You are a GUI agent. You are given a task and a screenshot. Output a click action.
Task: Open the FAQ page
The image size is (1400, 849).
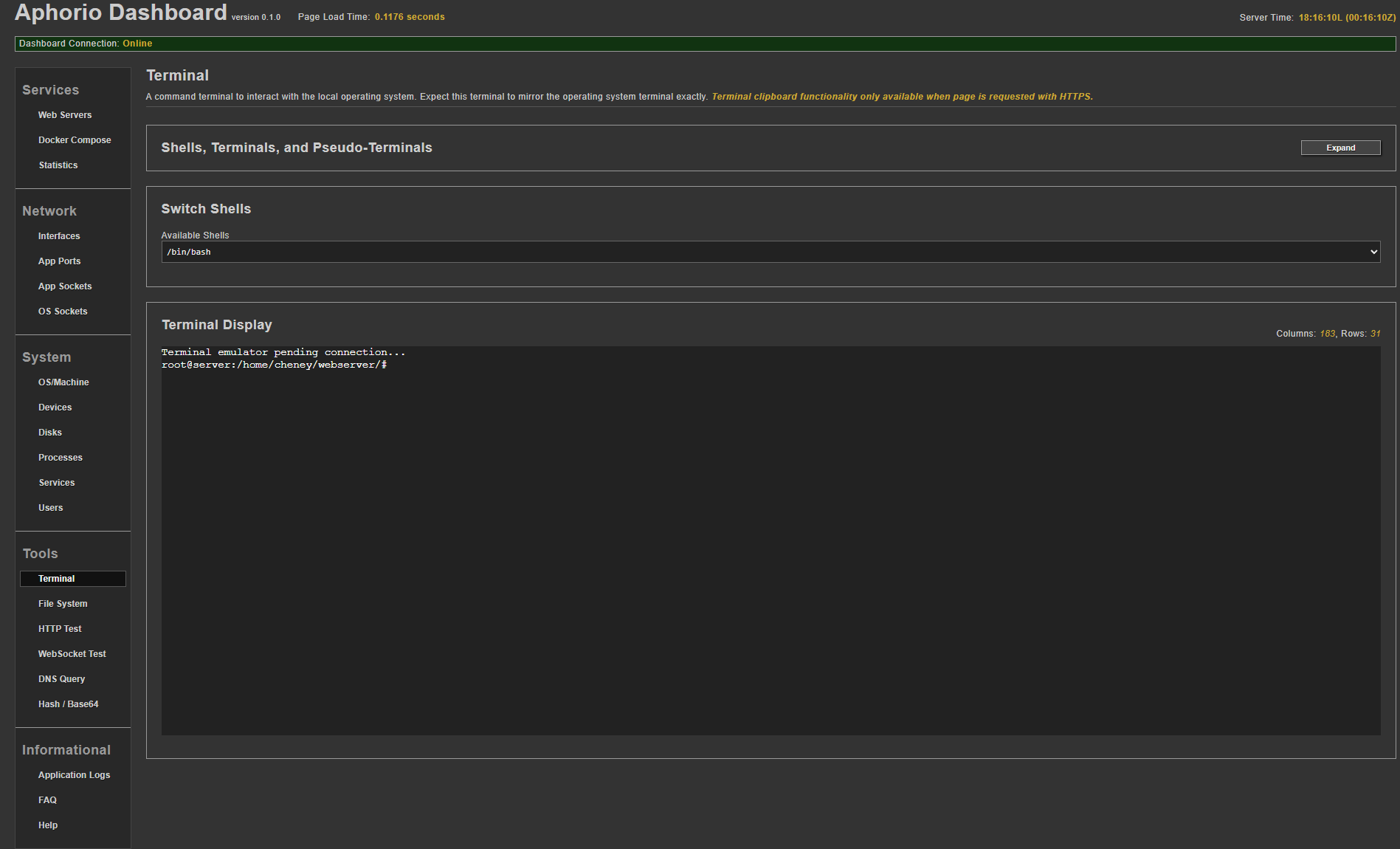tap(47, 800)
